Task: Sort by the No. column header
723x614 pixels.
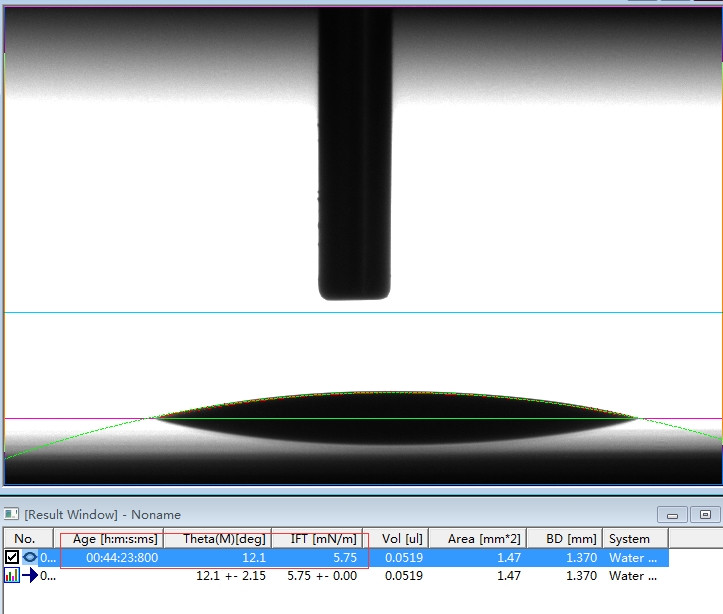Action: coord(28,539)
